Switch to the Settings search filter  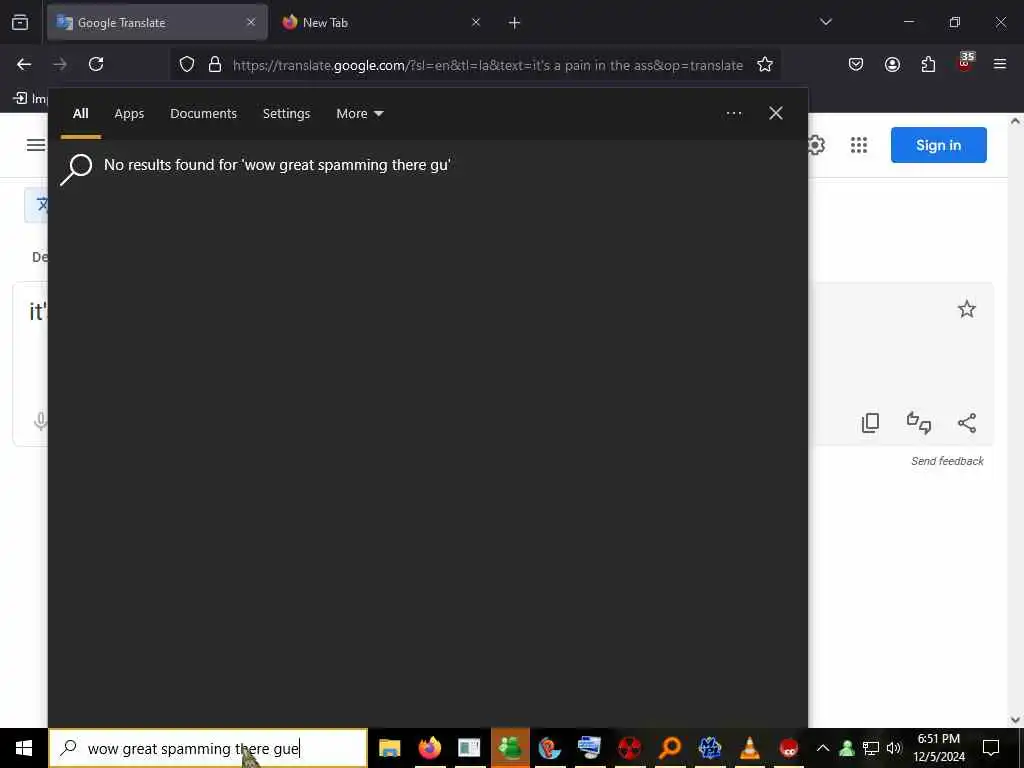coord(286,114)
